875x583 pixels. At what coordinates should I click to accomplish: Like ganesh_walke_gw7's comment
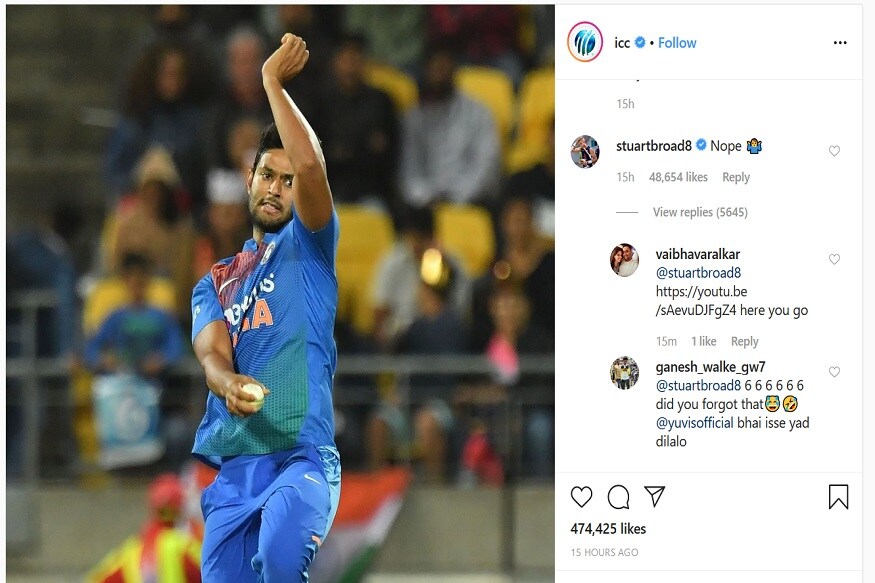click(834, 372)
